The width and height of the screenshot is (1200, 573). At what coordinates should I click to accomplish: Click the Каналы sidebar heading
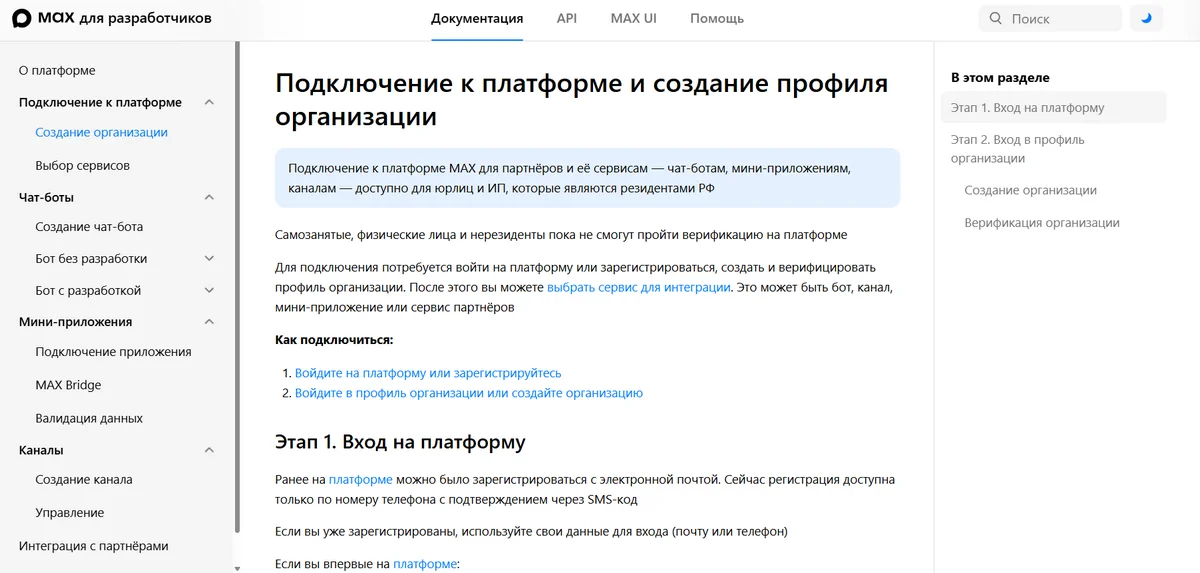pos(41,450)
